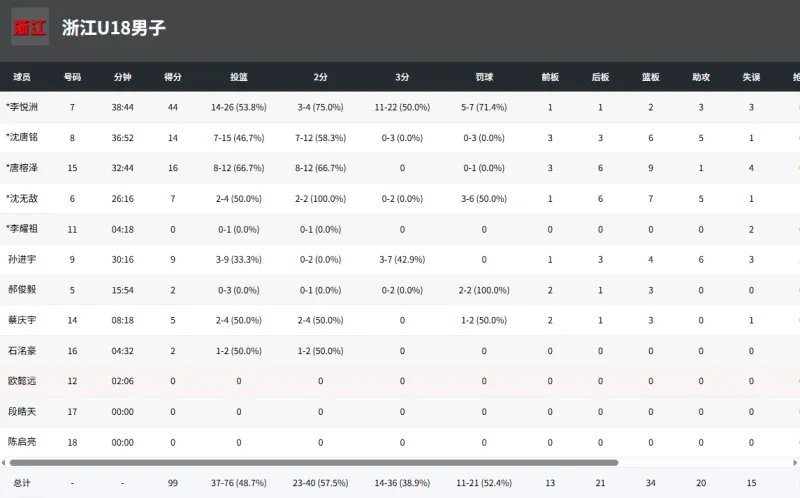Image resolution: width=800 pixels, height=498 pixels.
Task: Click the right scrollbar arrow
Action: coord(796,463)
